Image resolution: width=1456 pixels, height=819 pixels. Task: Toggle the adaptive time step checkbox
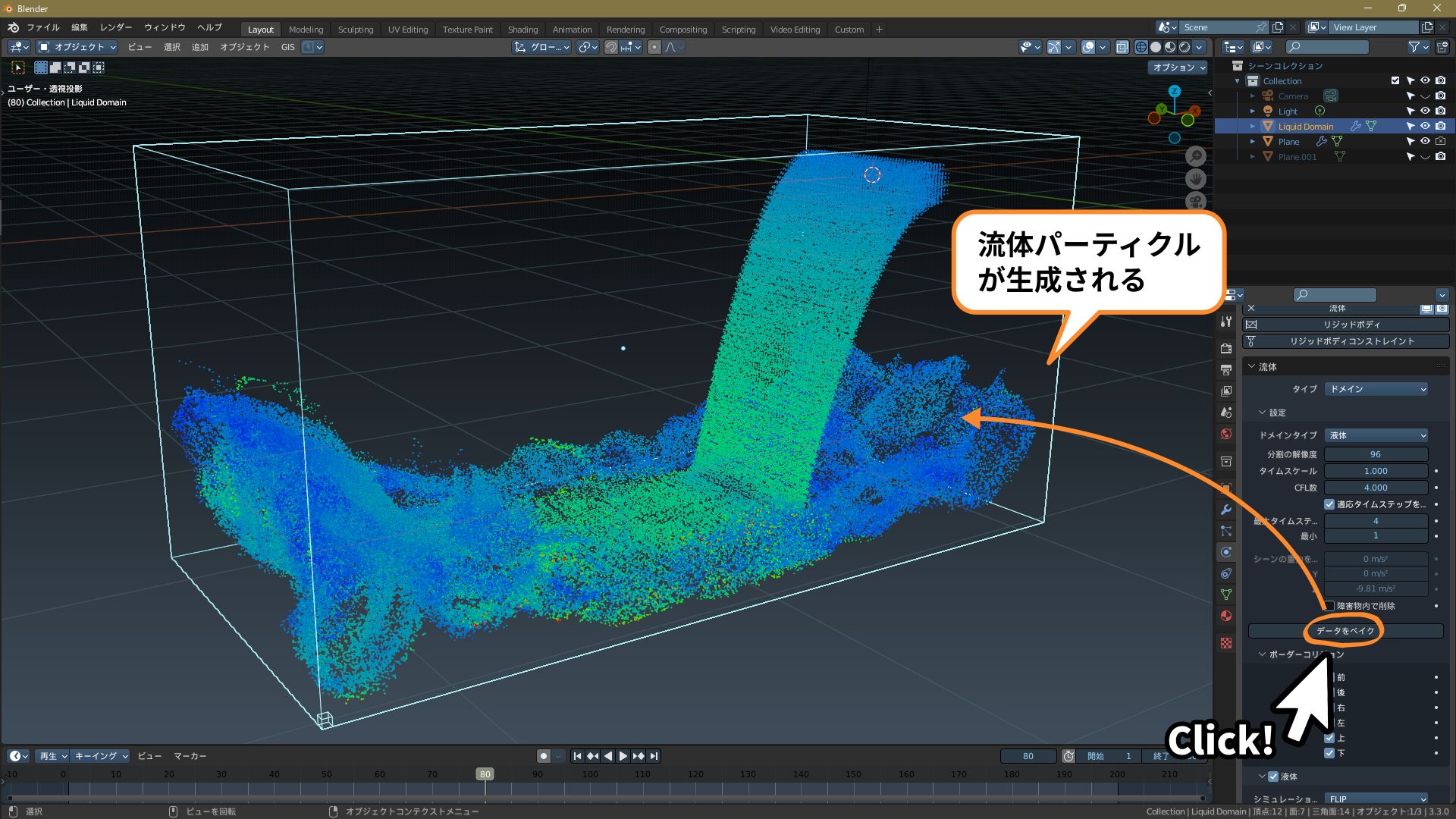(1329, 504)
